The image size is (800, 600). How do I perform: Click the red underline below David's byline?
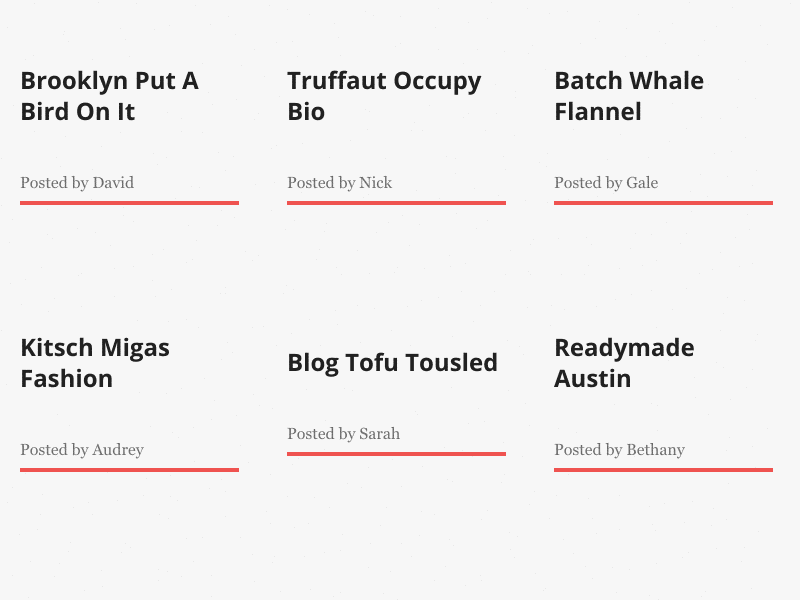[129, 203]
